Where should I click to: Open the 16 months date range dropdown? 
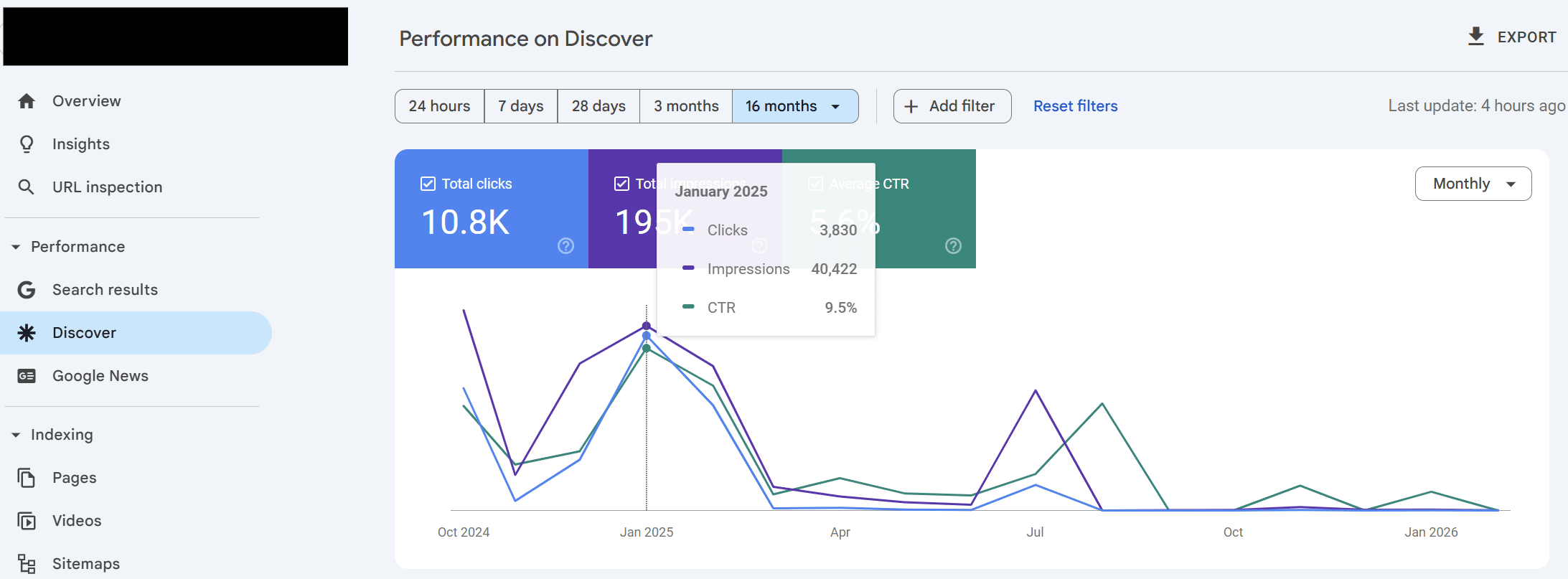coord(794,106)
